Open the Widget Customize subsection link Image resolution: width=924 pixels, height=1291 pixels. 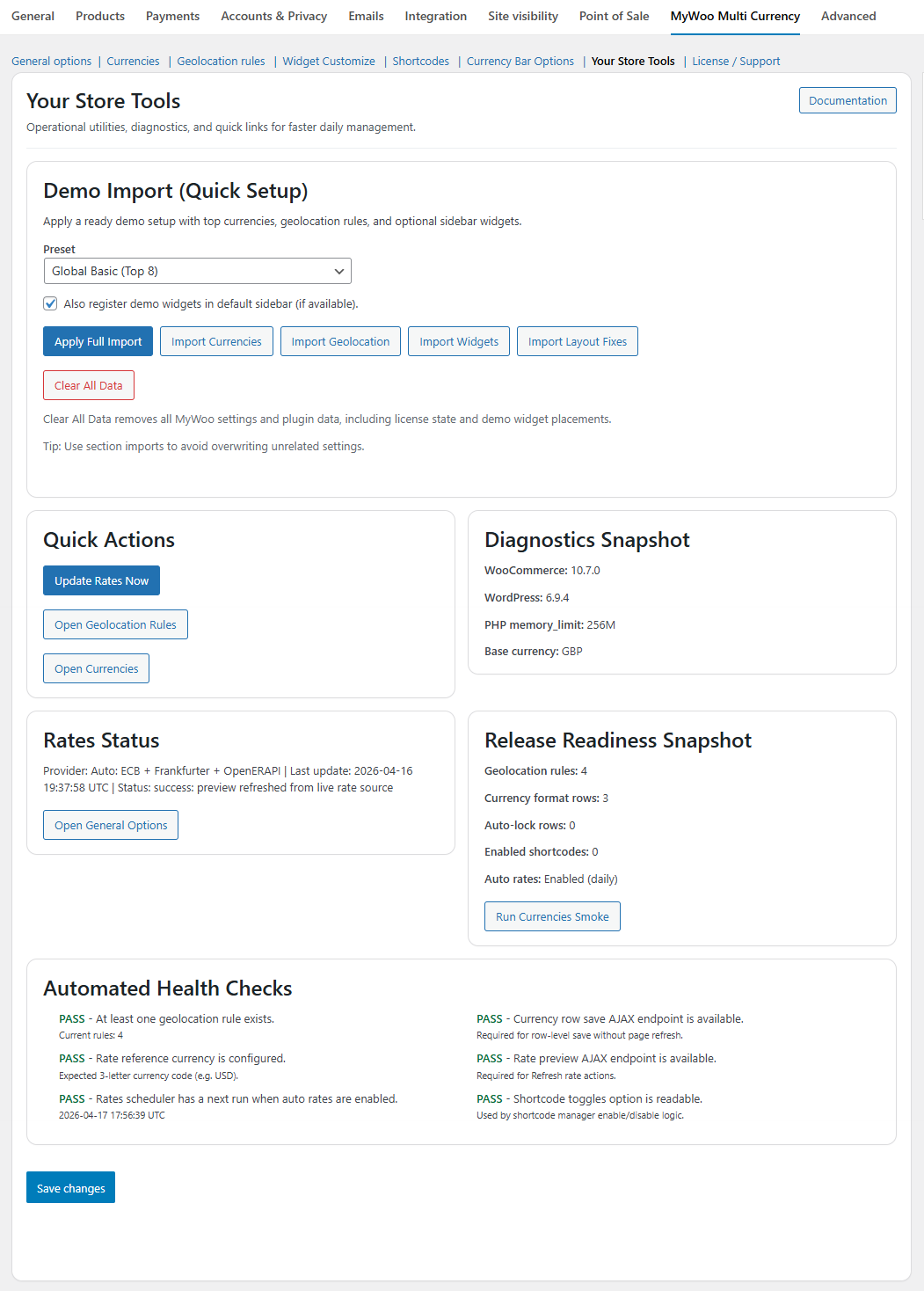click(329, 61)
